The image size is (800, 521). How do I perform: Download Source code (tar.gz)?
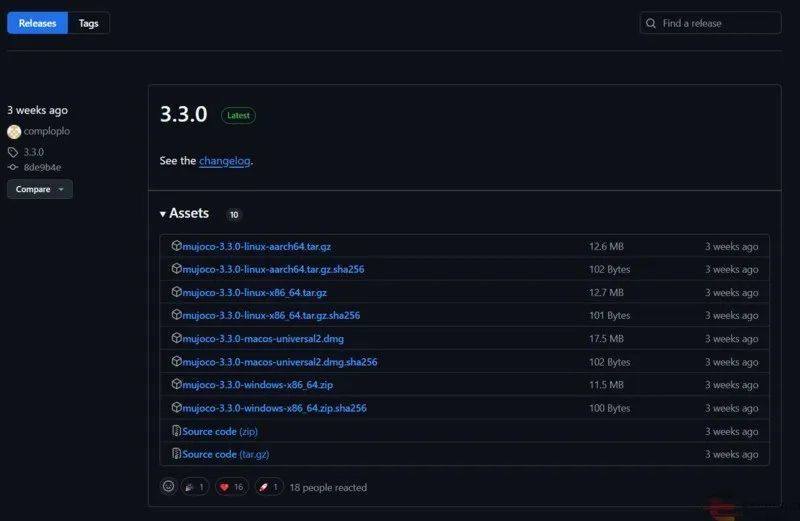tap(226, 455)
